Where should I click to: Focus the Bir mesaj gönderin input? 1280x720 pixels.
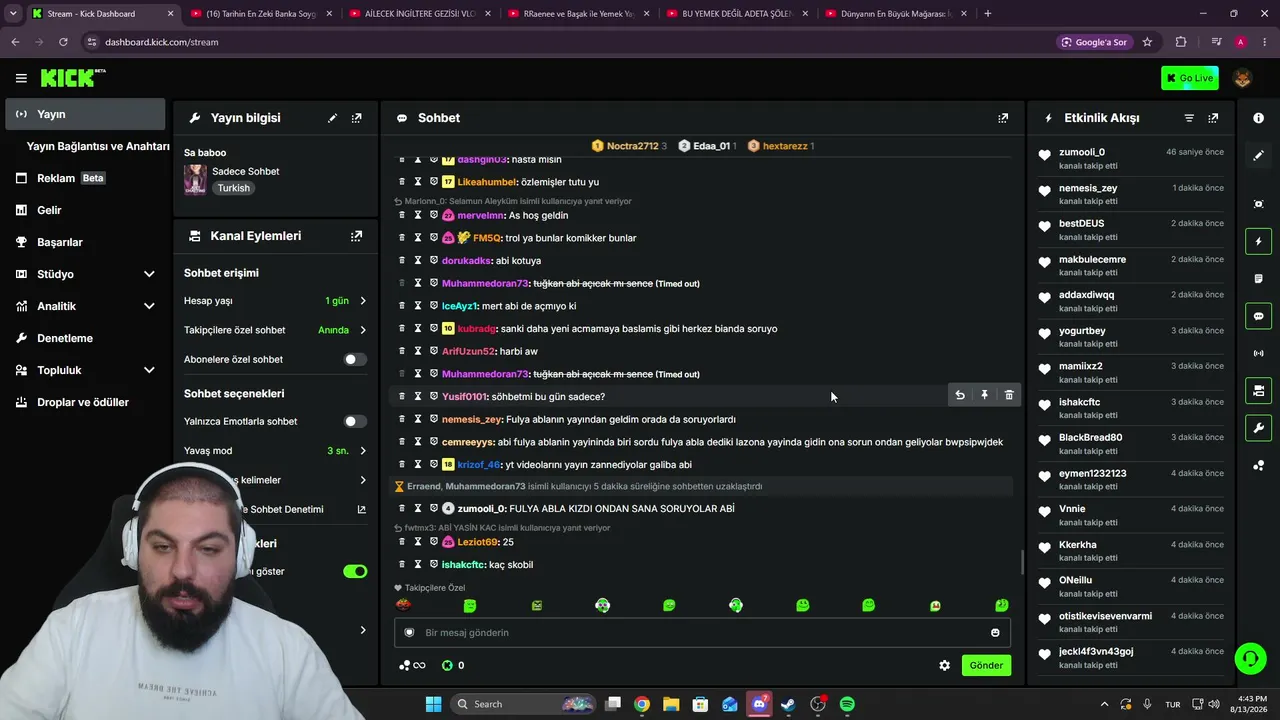(700, 632)
